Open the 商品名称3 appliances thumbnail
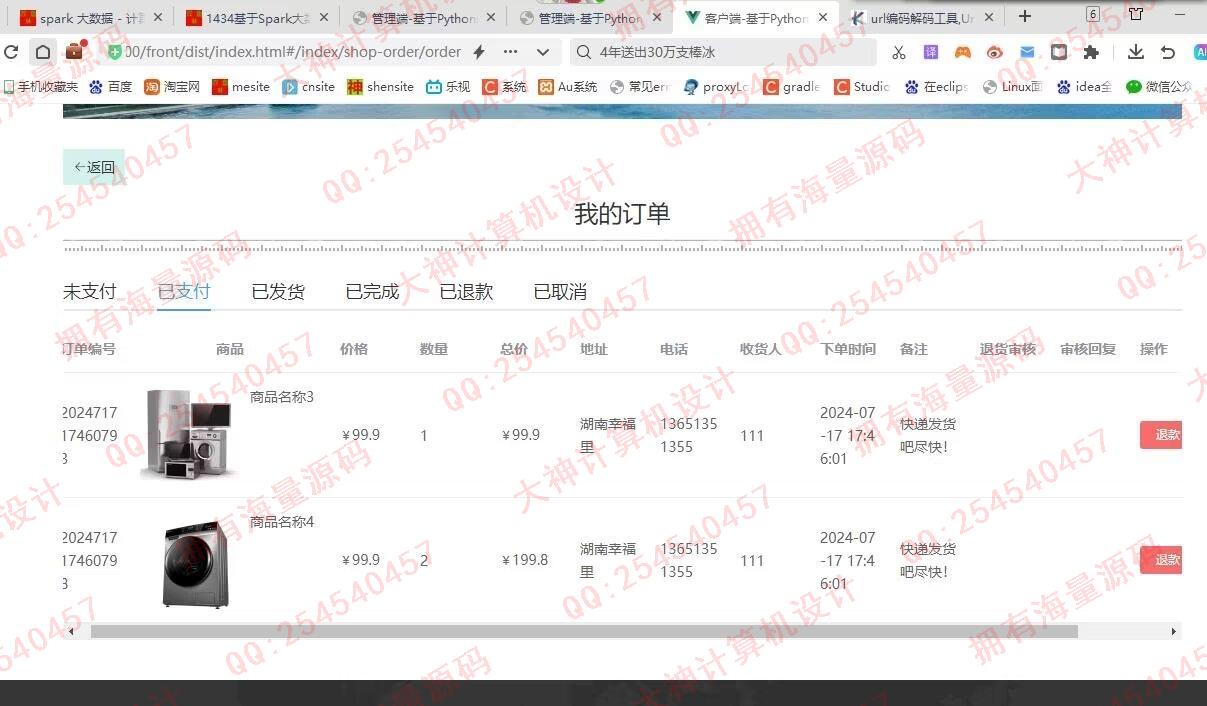Screen dimensions: 1207x706 click(192, 434)
